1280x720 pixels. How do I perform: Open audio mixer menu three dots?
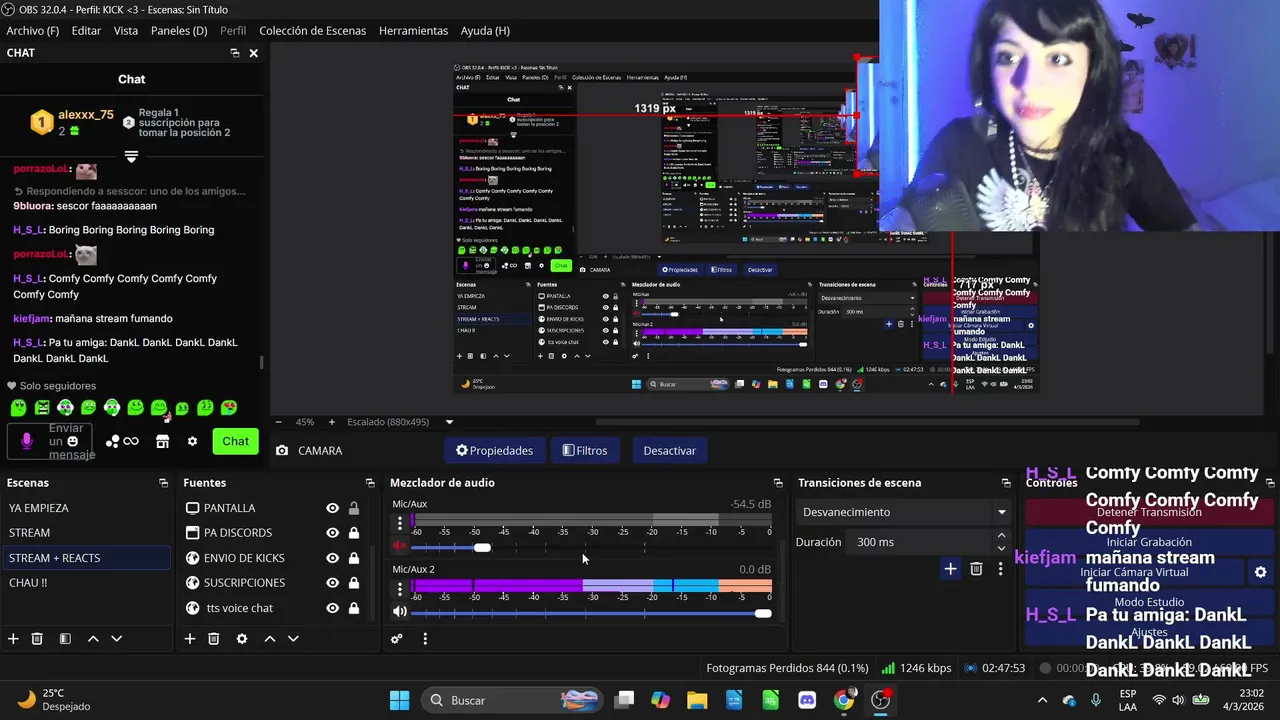coord(425,638)
